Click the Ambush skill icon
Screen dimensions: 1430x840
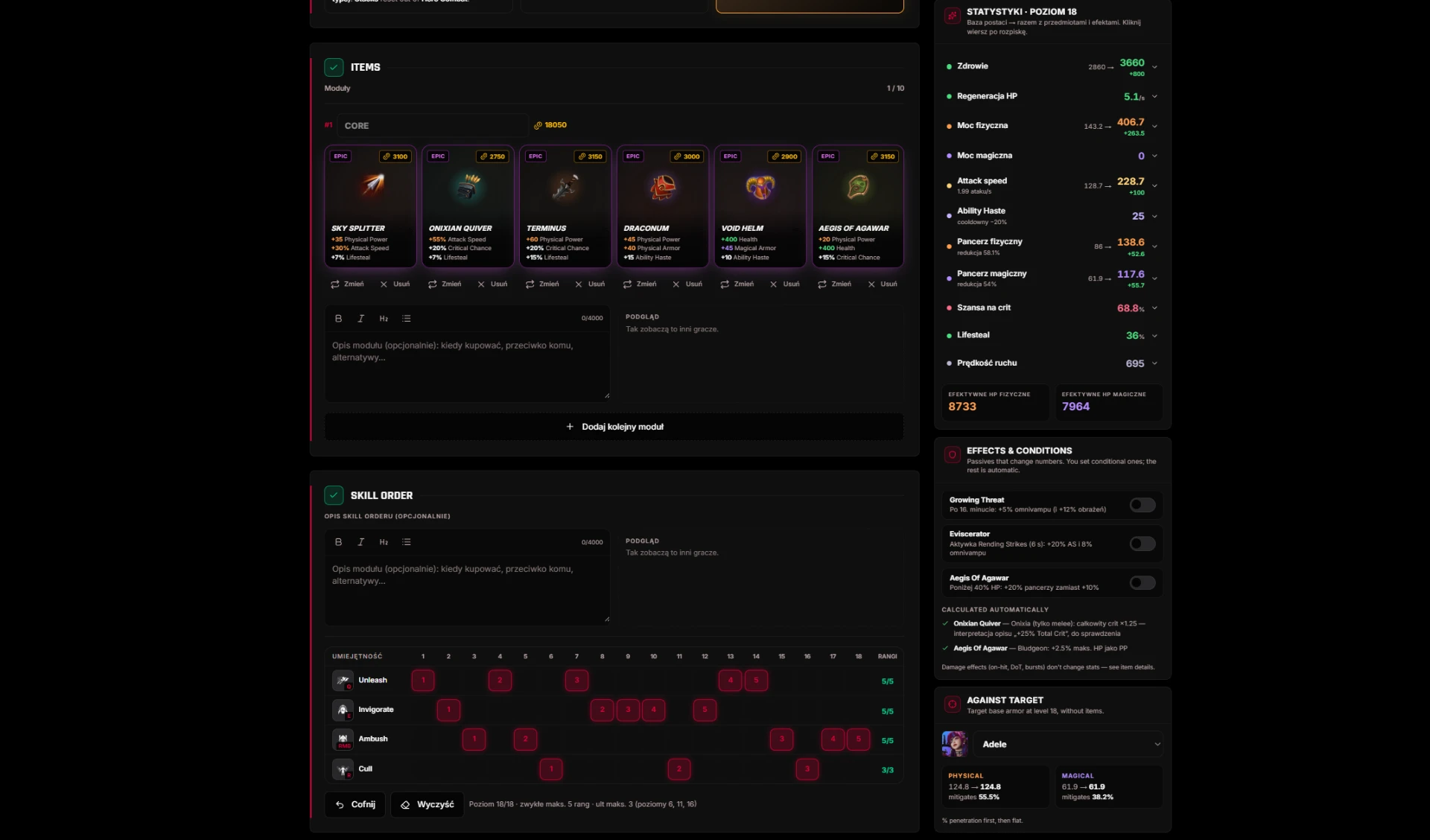[343, 739]
